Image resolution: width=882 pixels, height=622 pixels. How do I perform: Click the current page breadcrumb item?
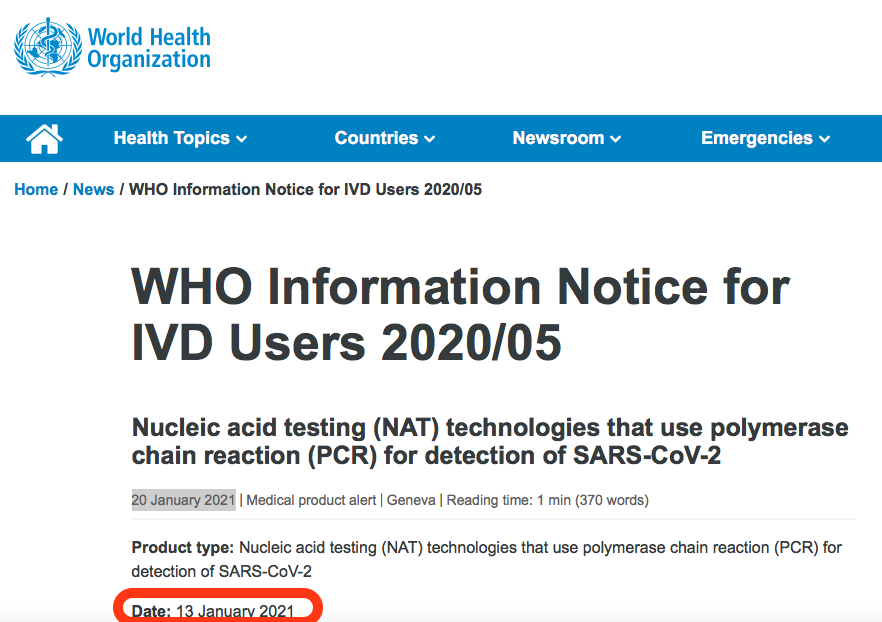click(x=303, y=189)
